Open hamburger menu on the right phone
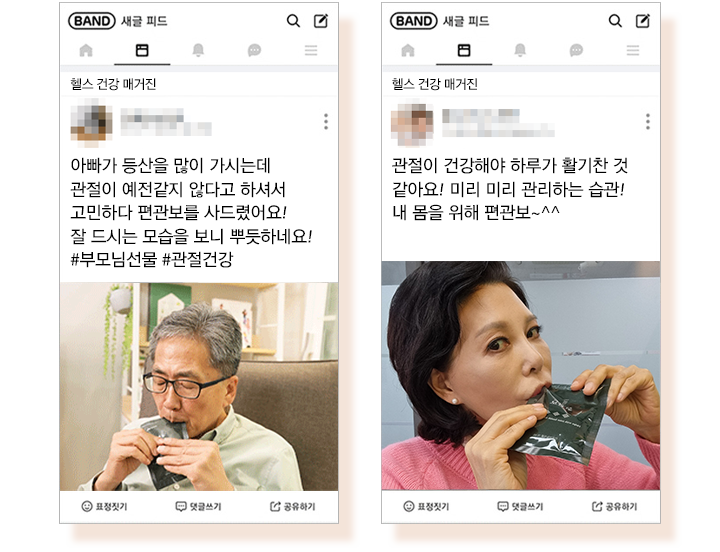 (633, 50)
